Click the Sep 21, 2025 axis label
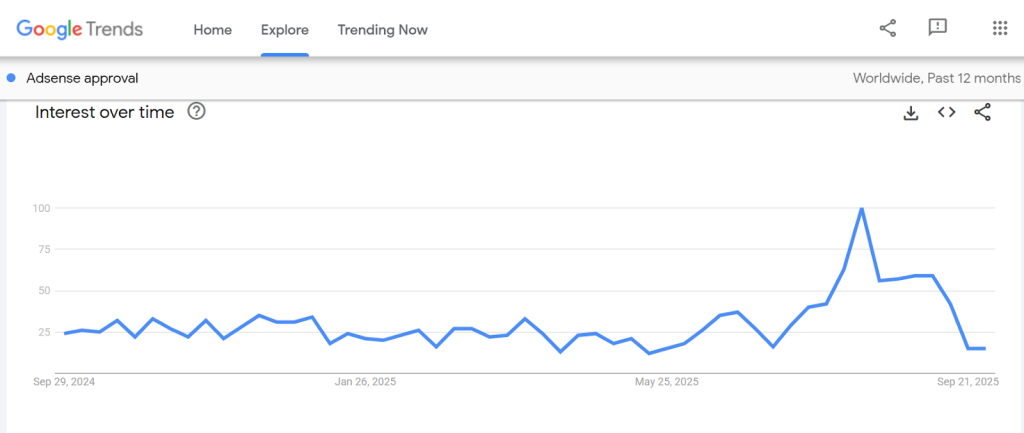 tap(966, 381)
